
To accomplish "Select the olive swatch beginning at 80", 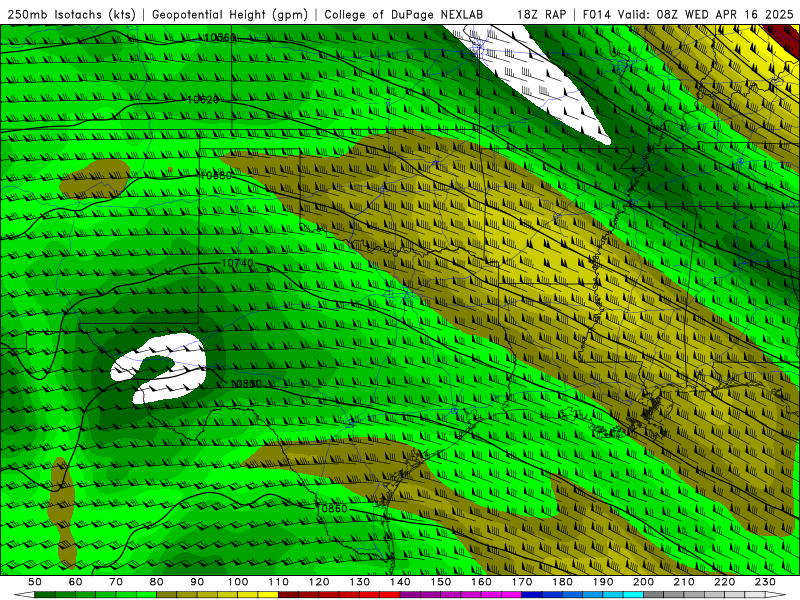I will pos(167,596).
